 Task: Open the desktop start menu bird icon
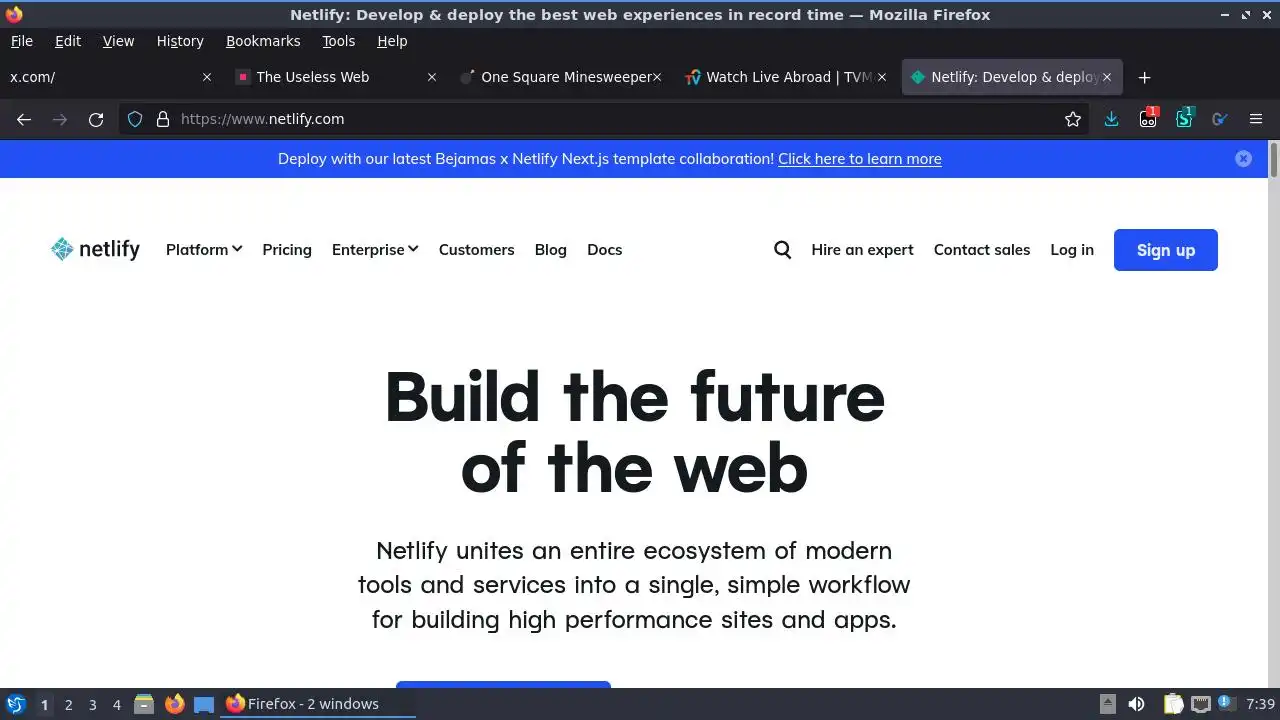coord(16,704)
